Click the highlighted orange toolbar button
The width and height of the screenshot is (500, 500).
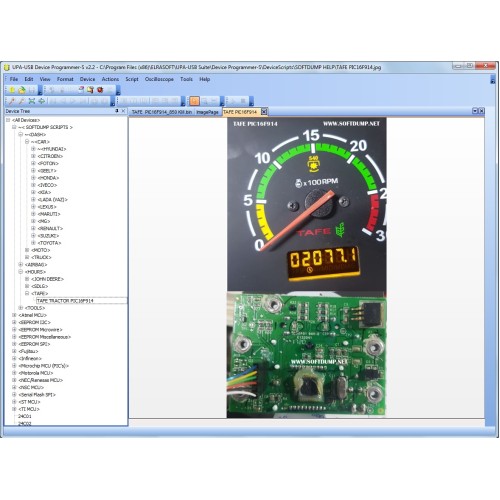tap(195, 101)
